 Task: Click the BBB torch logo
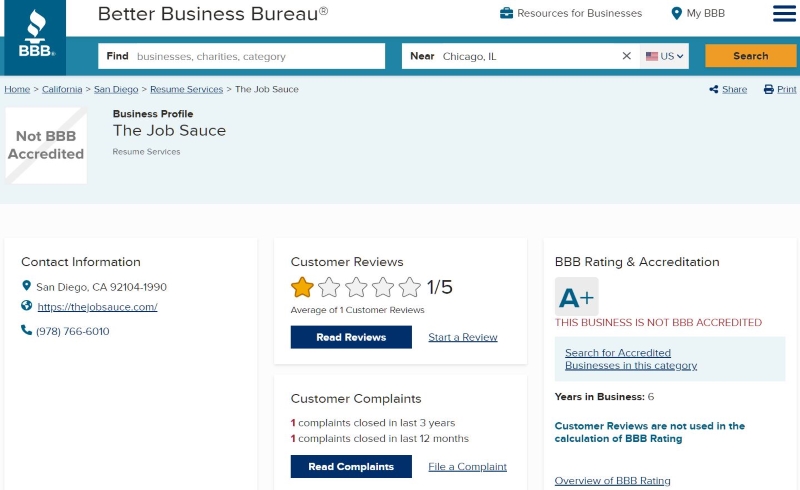35,37
